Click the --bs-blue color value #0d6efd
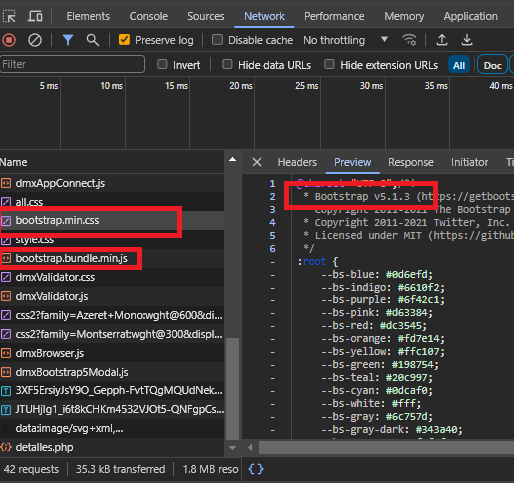This screenshot has width=514, height=483. click(x=407, y=274)
